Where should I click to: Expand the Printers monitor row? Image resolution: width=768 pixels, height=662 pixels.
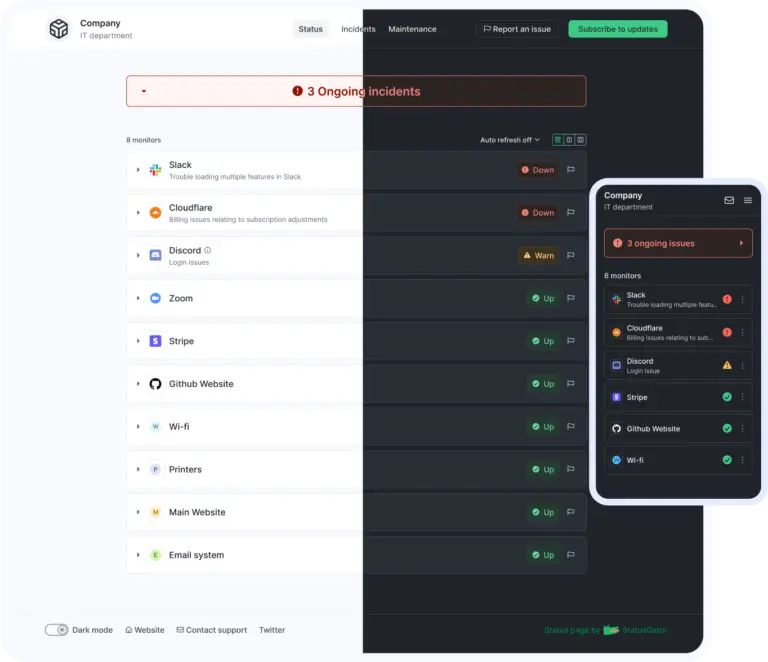click(138, 469)
